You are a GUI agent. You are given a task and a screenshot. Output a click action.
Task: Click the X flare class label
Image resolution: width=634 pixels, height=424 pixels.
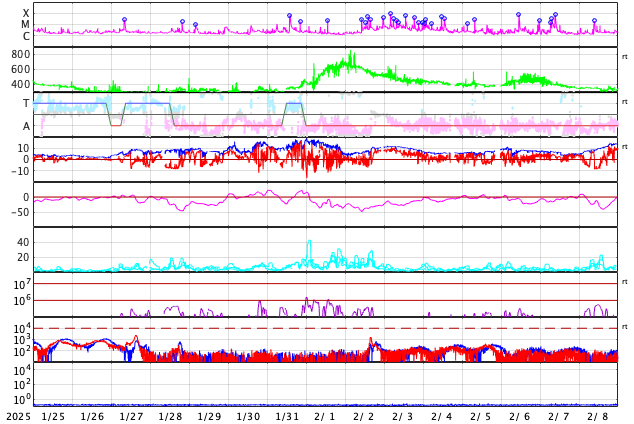click(26, 13)
